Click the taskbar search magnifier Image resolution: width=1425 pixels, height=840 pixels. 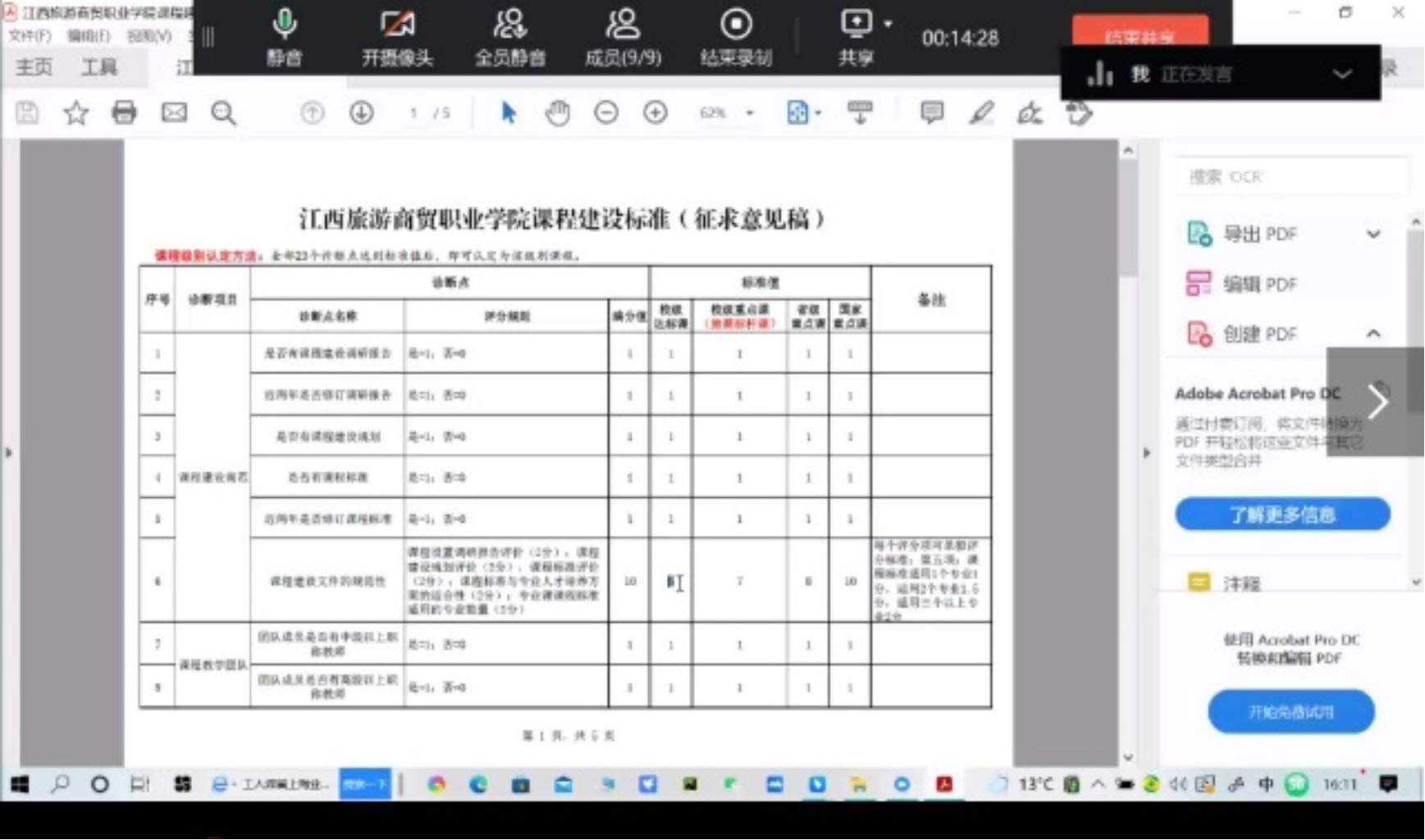pos(60,784)
